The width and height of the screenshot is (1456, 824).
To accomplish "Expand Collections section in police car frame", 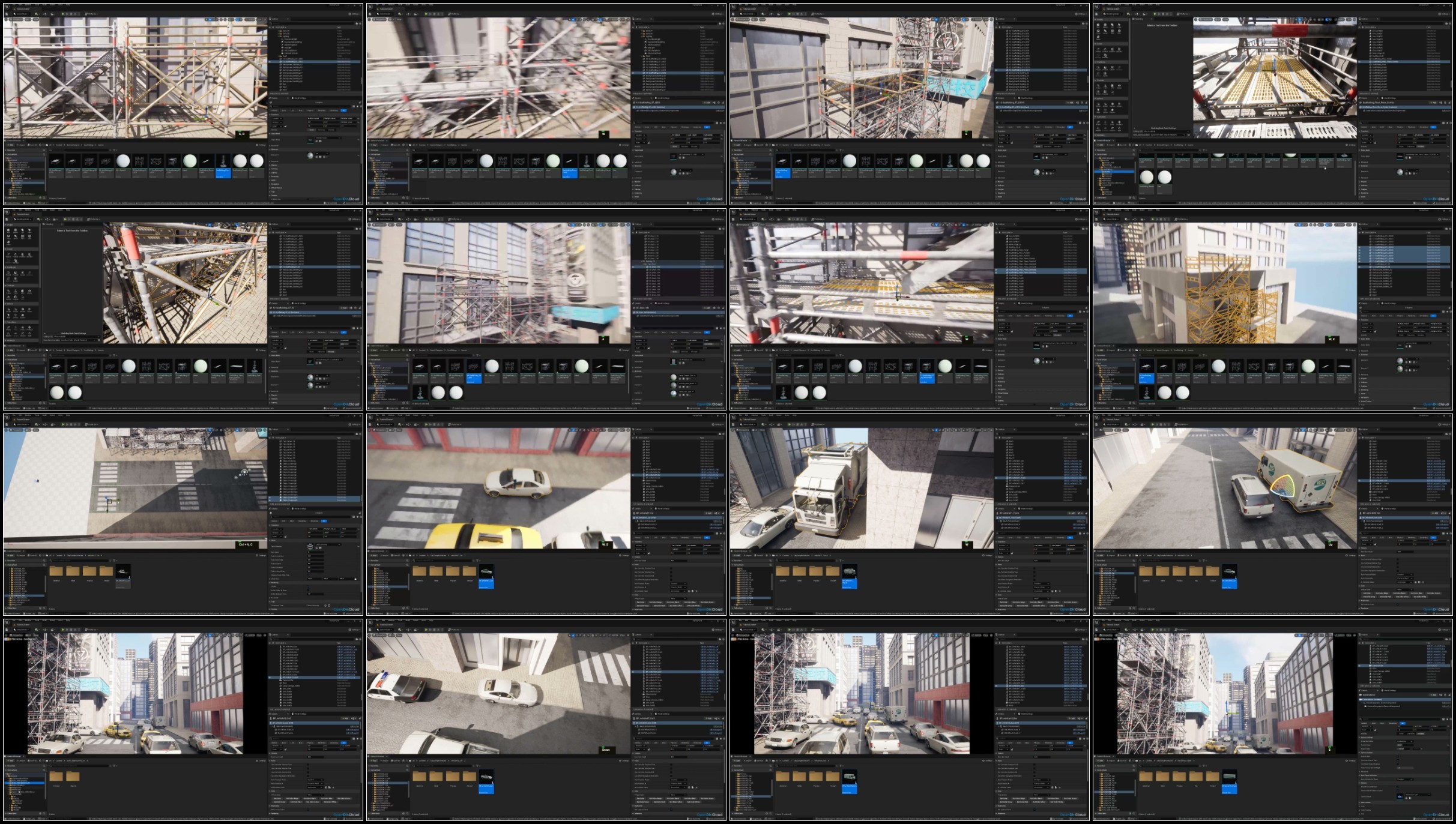I will click(x=373, y=814).
